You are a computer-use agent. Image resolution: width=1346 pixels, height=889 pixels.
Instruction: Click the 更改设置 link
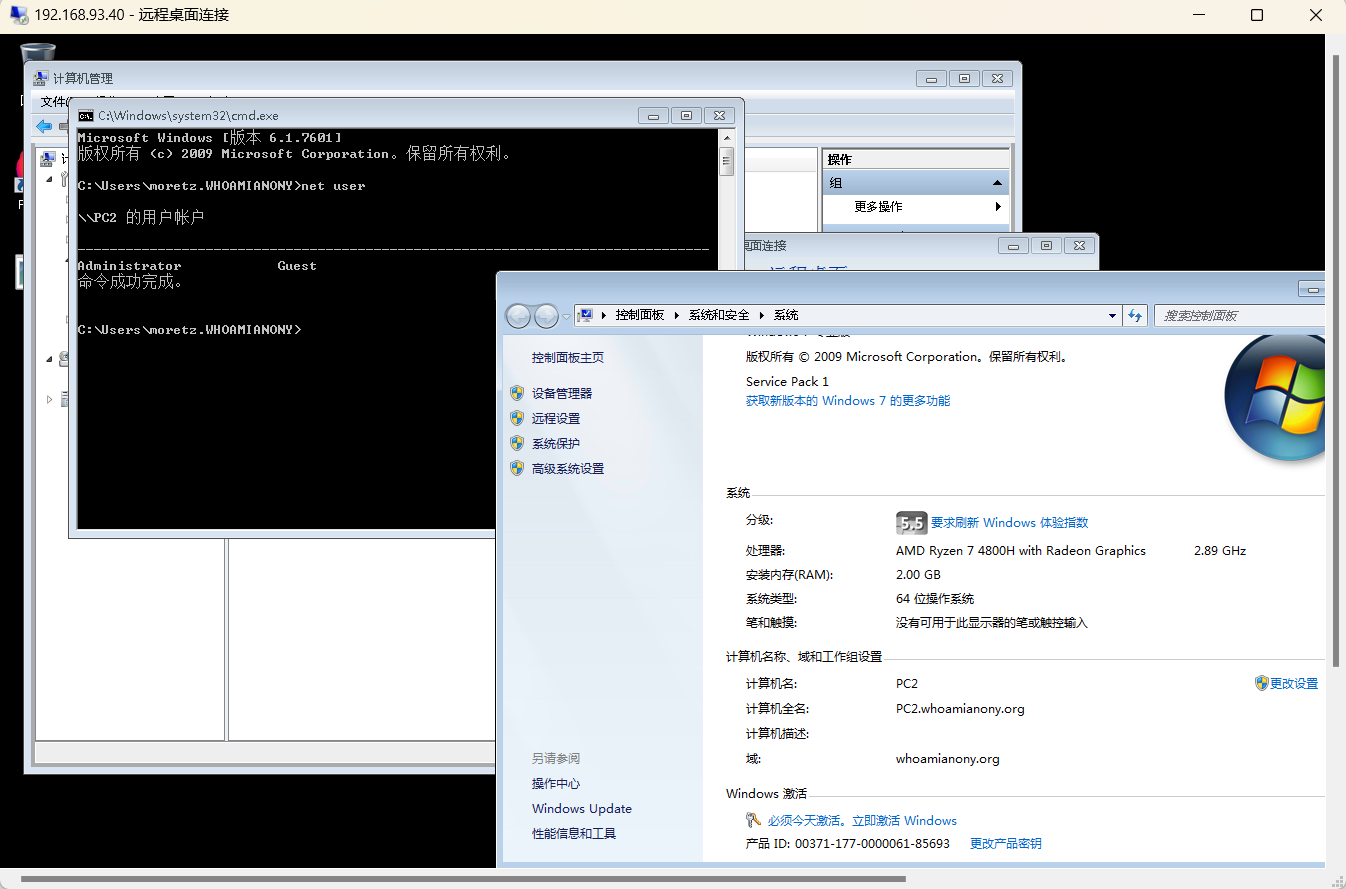point(1294,684)
